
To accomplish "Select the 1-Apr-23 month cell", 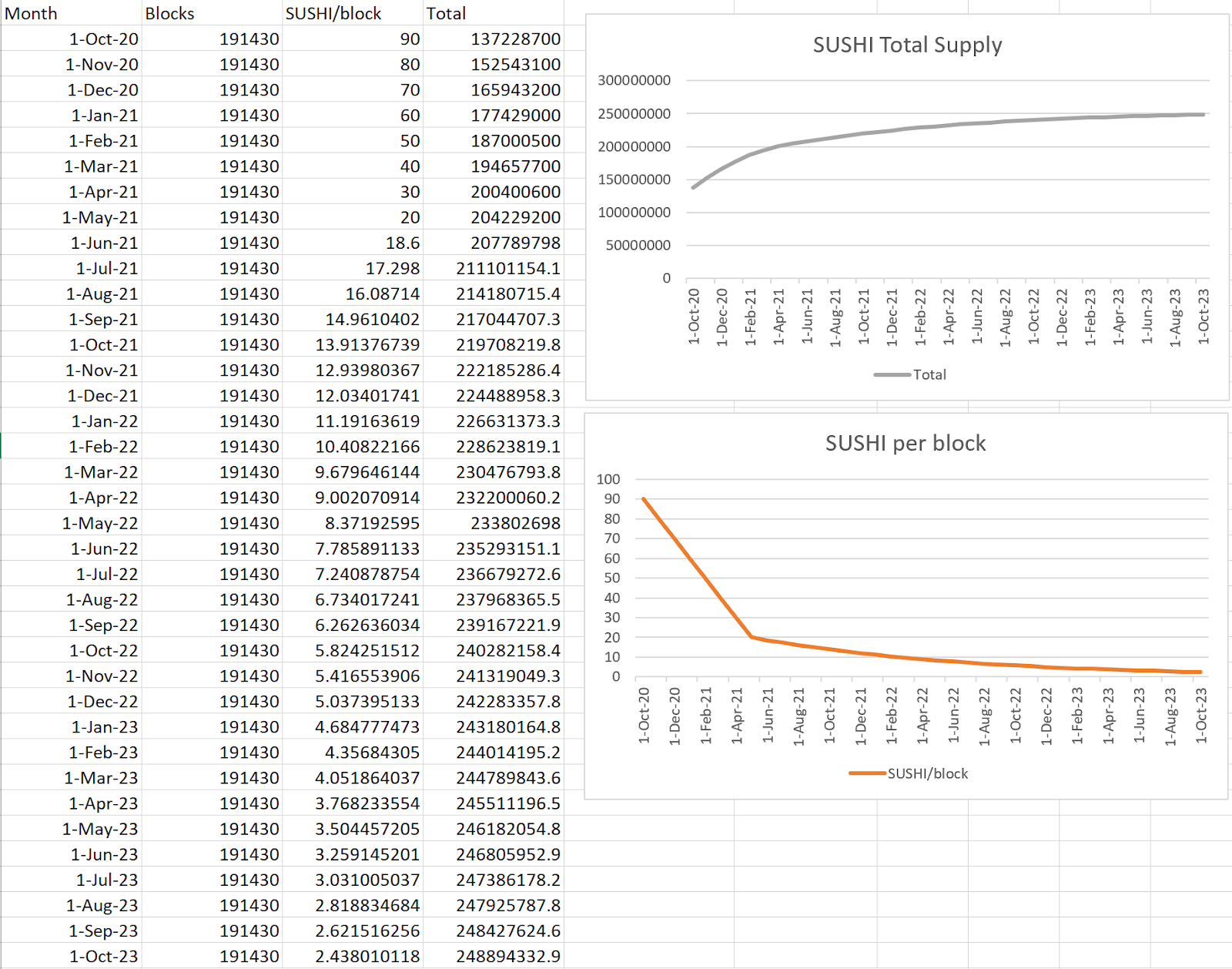I will [71, 803].
